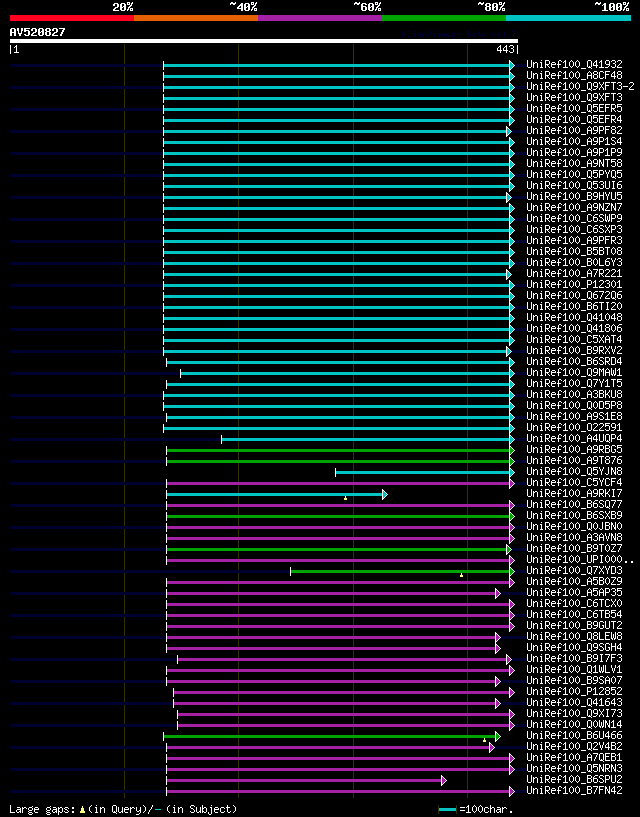This screenshot has width=640, height=817.
Task: Click the cyan ~100% identity legend segment
Action: click(x=569, y=18)
